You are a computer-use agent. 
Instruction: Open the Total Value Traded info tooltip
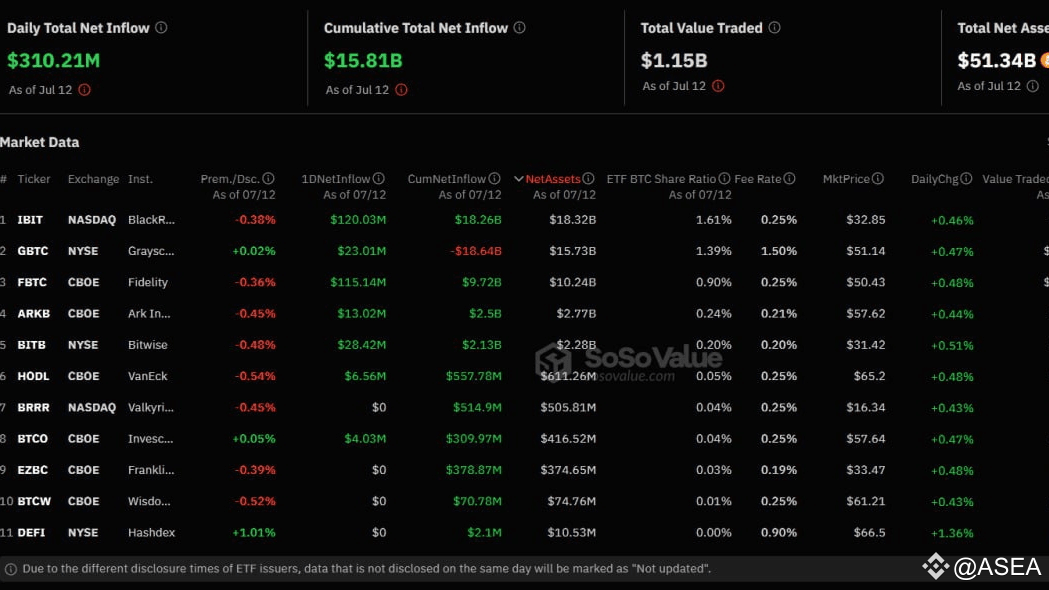click(775, 27)
